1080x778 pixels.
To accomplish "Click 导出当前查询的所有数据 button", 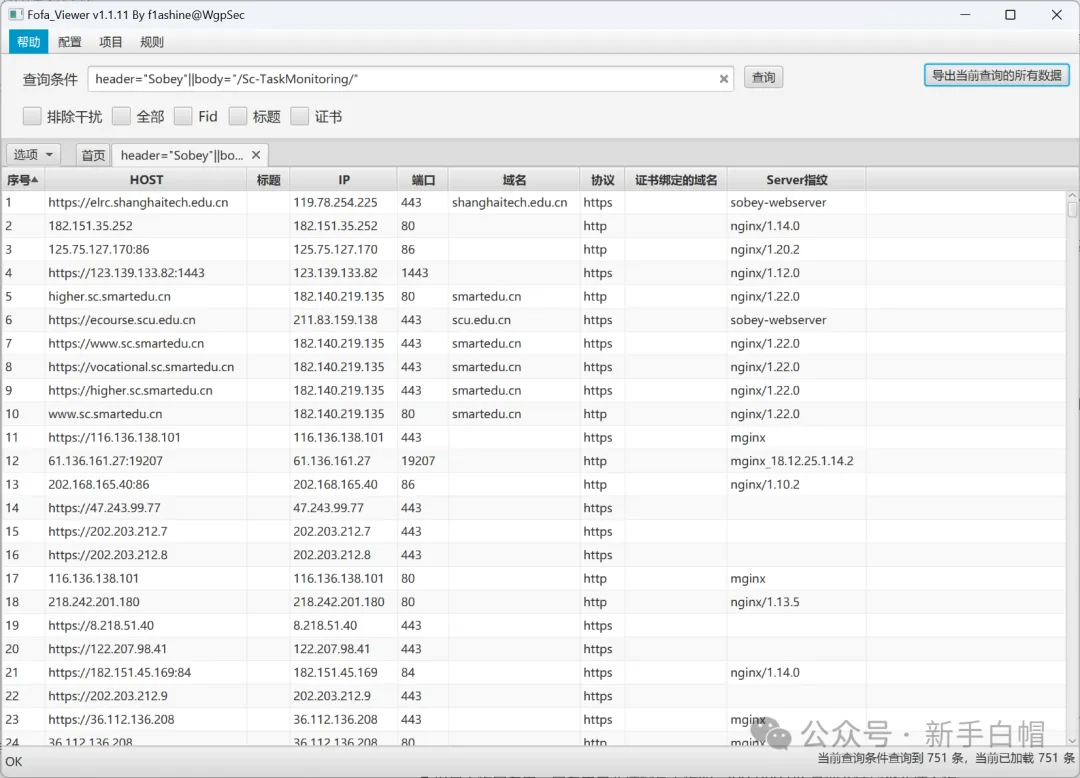I will (x=996, y=75).
